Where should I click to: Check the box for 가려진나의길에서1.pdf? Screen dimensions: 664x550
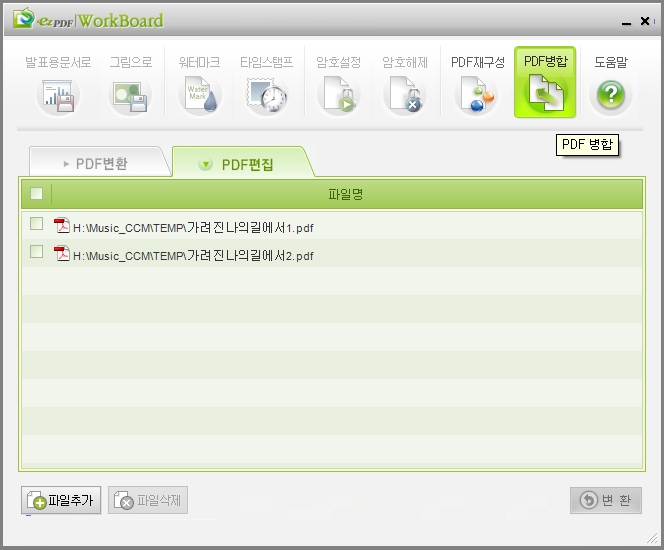pyautogui.click(x=36, y=224)
